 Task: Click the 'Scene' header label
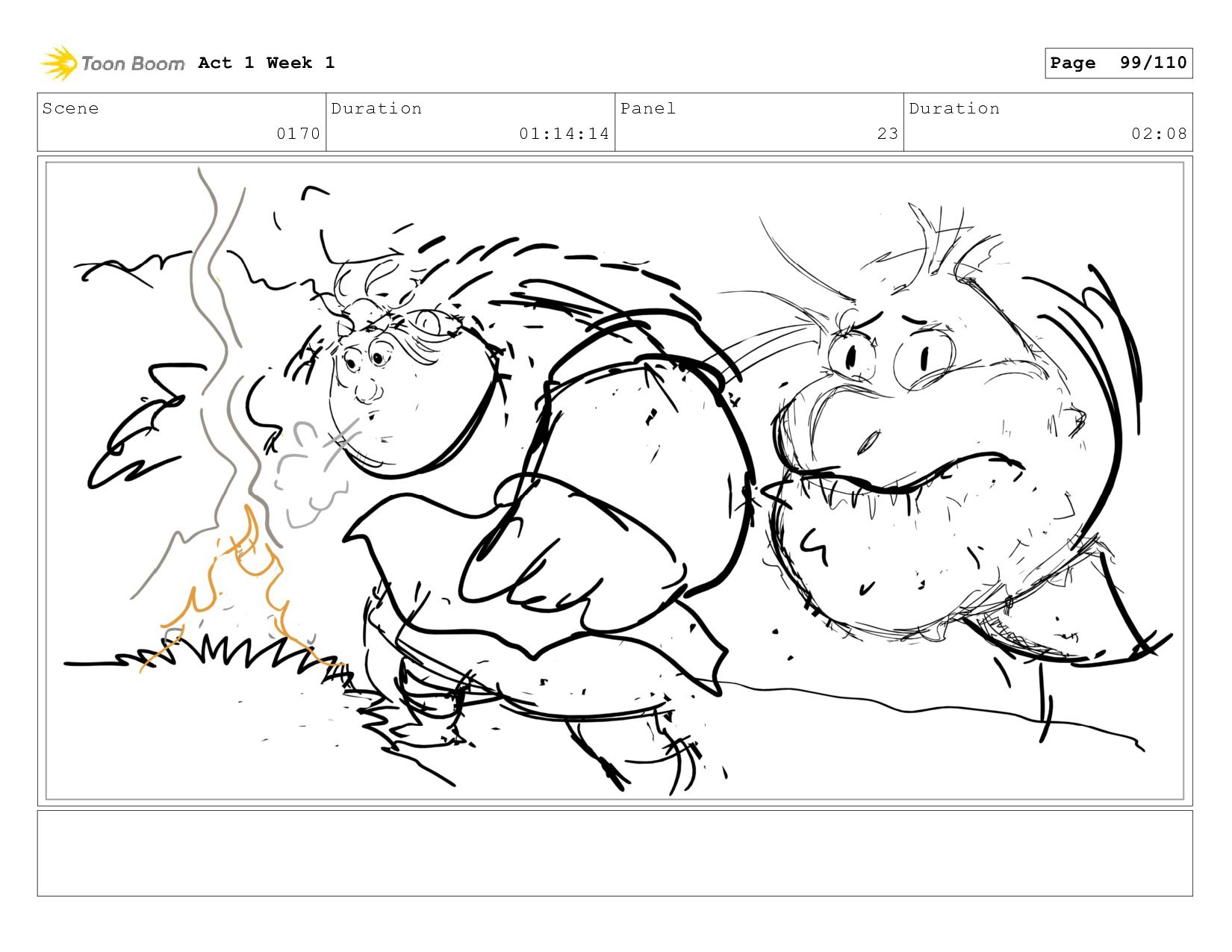[x=70, y=108]
